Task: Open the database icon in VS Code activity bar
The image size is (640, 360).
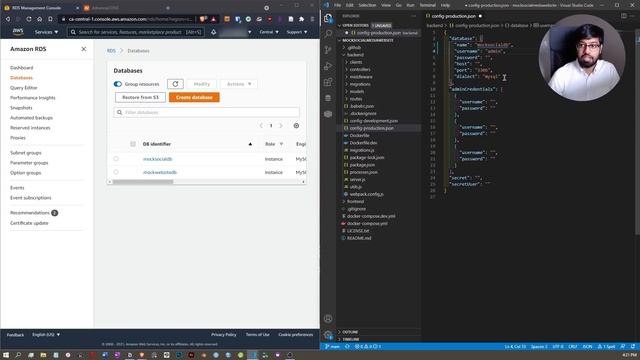Action: [x=328, y=98]
